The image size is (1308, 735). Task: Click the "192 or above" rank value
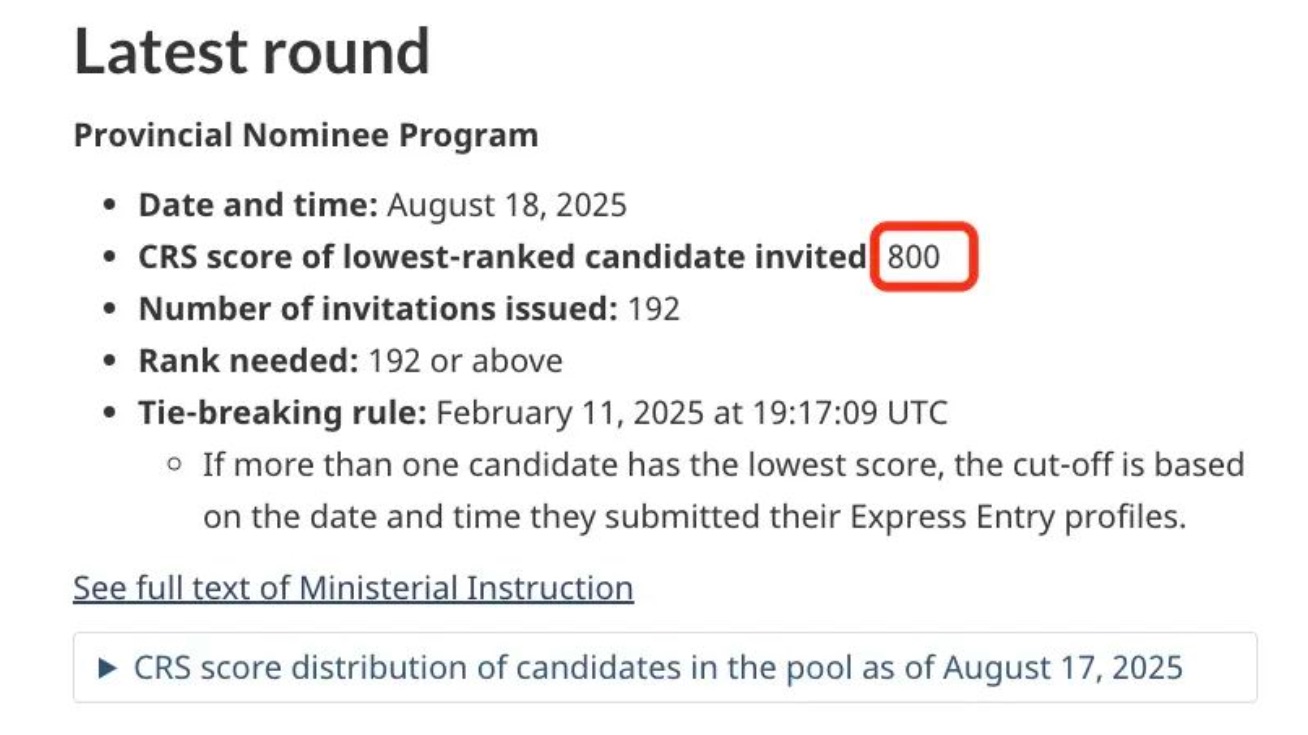click(x=465, y=361)
